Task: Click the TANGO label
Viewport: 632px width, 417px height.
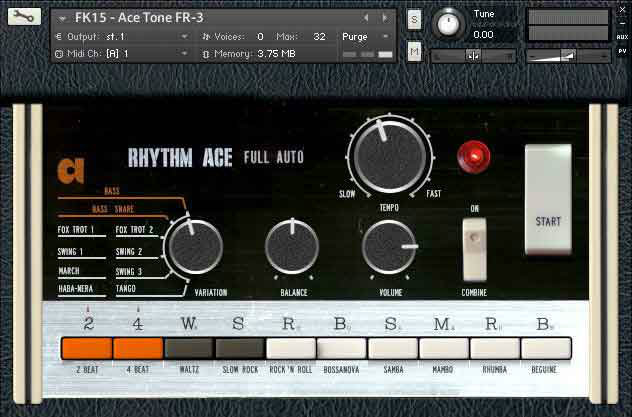Action: pos(126,288)
